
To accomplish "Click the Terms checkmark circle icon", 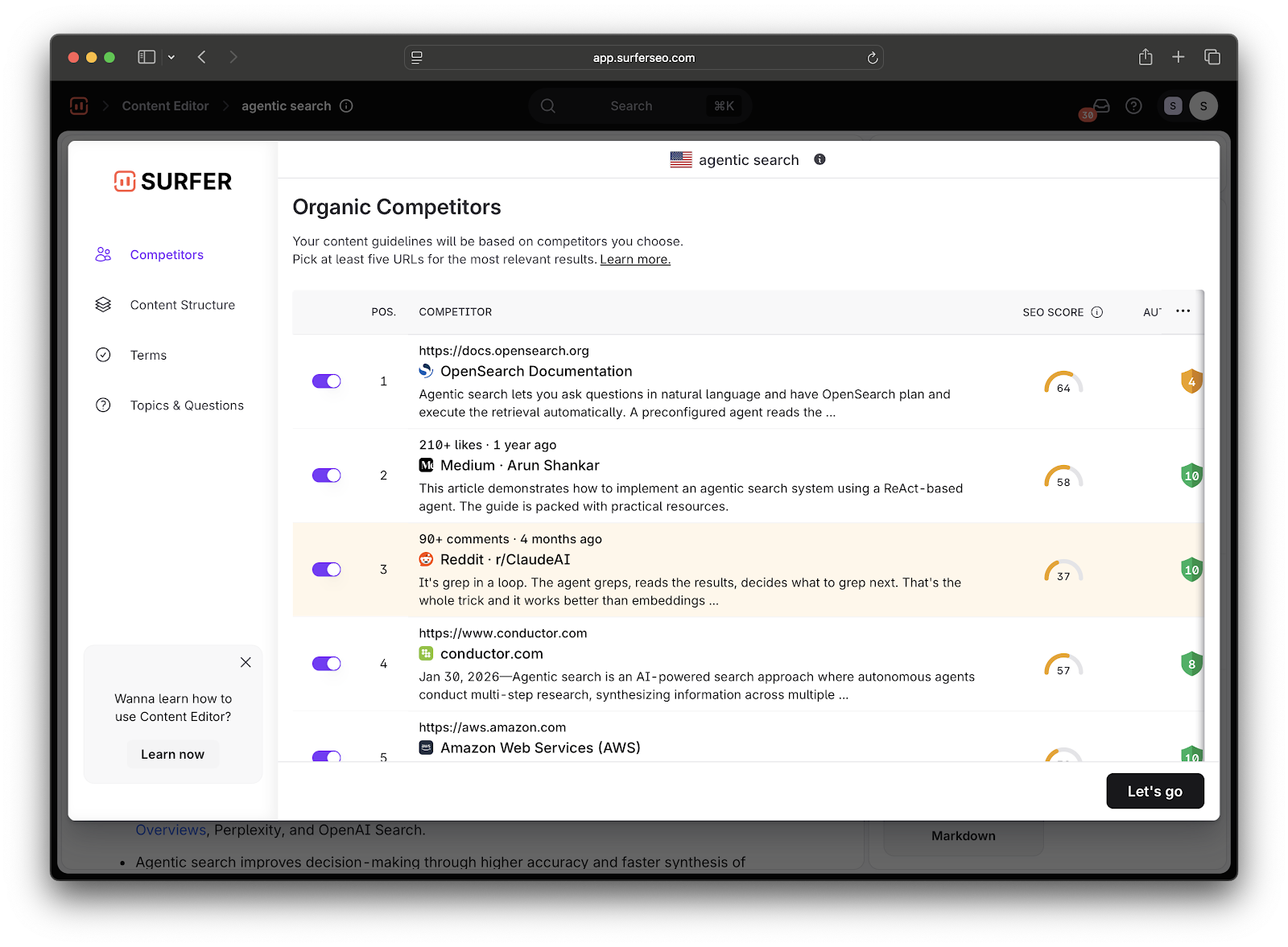I will coord(103,355).
